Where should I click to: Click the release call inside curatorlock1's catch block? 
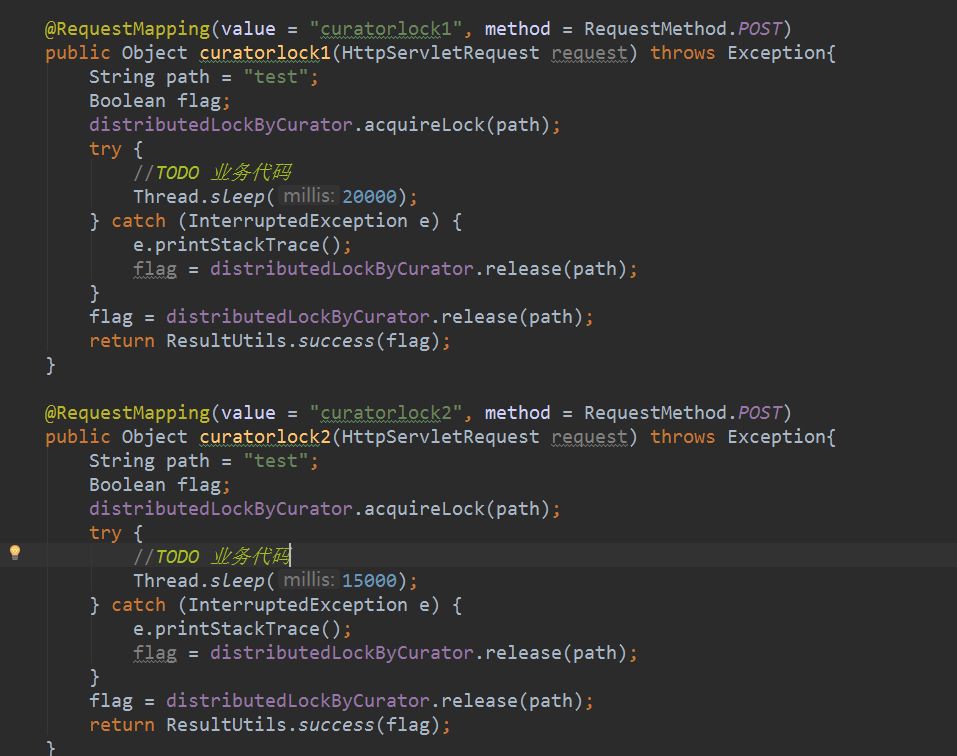(x=522, y=269)
